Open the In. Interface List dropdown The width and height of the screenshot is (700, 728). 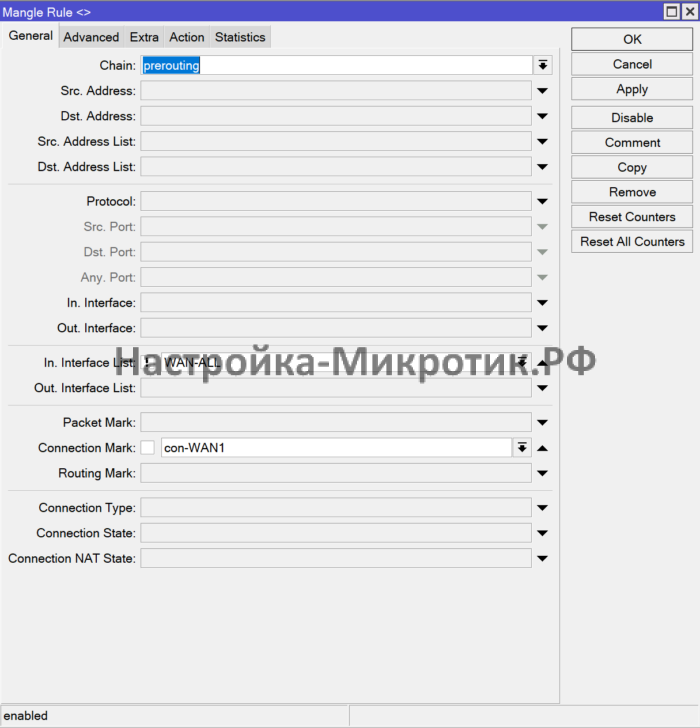(x=522, y=362)
